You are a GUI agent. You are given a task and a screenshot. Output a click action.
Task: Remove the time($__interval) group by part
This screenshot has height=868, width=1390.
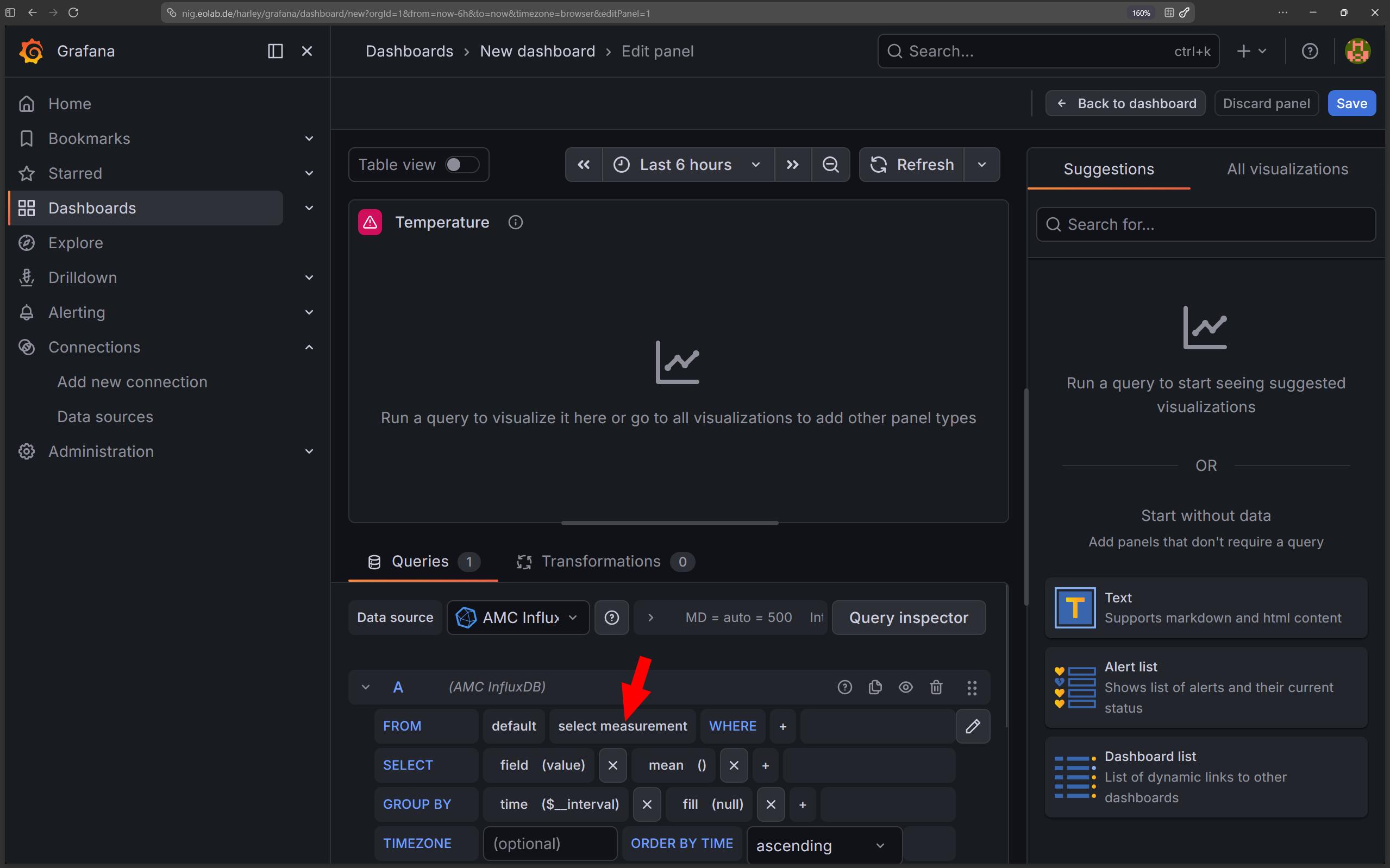click(x=647, y=804)
